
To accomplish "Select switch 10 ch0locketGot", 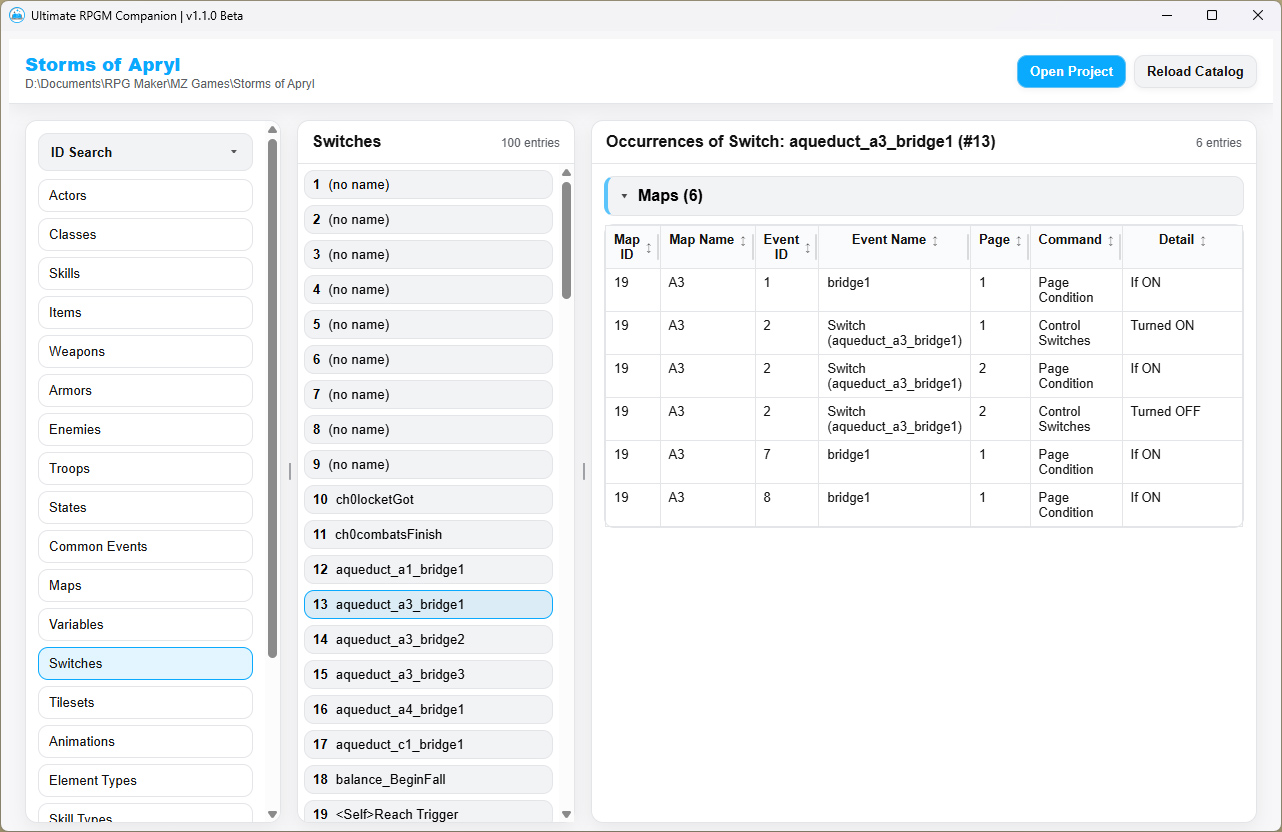I will tap(428, 499).
